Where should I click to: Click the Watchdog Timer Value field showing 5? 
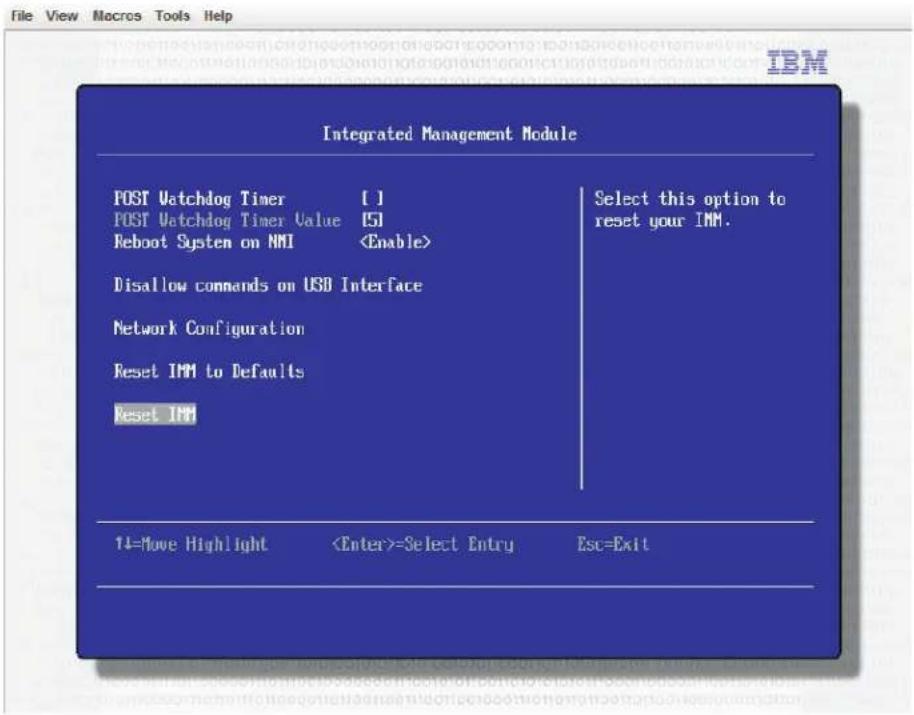(372, 220)
